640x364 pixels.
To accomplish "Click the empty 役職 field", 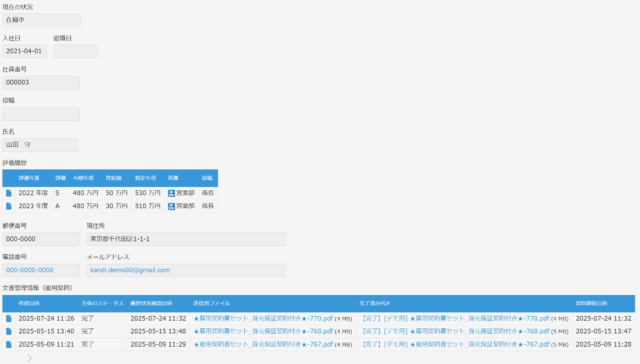I will point(41,114).
